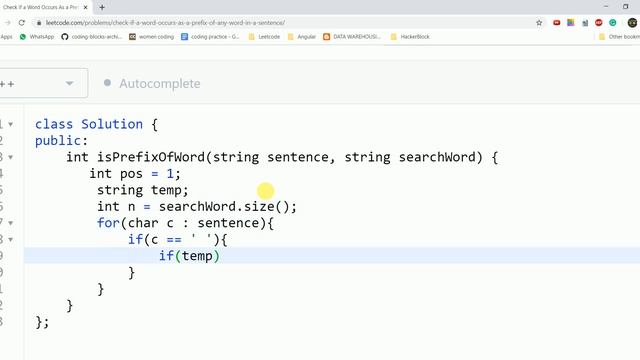Open the red rounded-rectangle extension icon

pyautogui.click(x=556, y=23)
